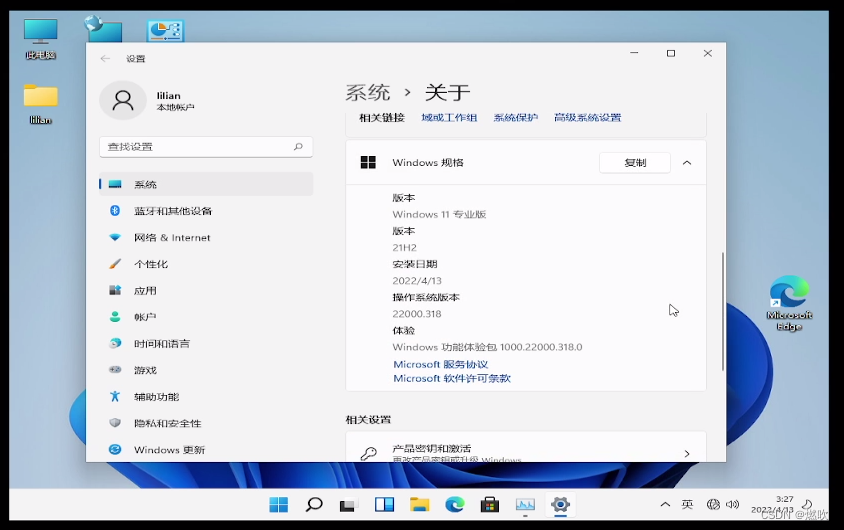
Task: Open 时间和语言 settings
Action: coord(206,343)
